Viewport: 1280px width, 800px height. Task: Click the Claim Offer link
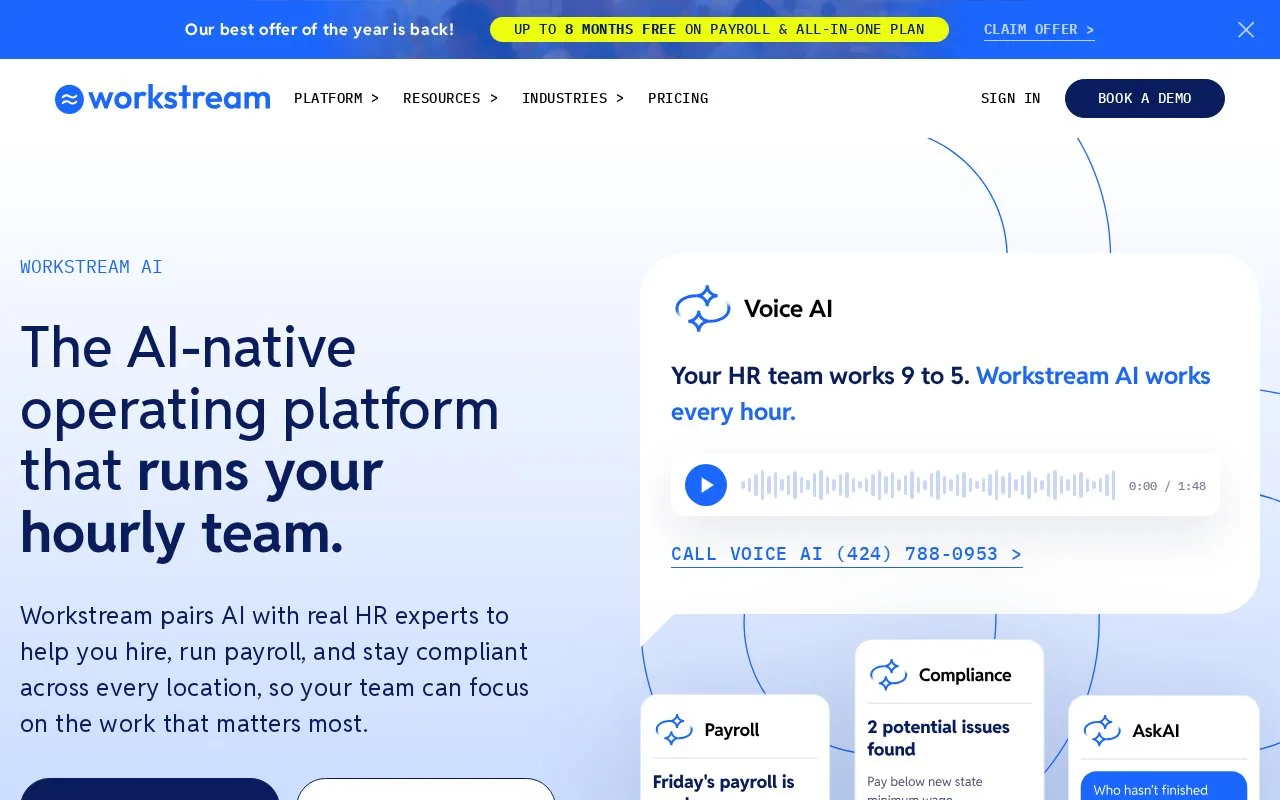pos(1039,30)
